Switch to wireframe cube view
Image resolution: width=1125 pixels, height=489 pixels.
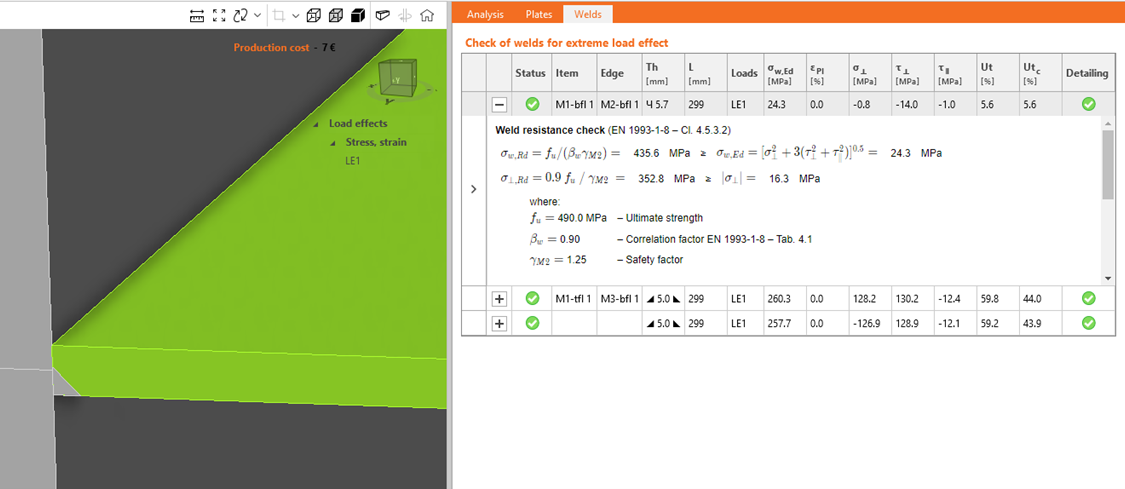point(314,15)
